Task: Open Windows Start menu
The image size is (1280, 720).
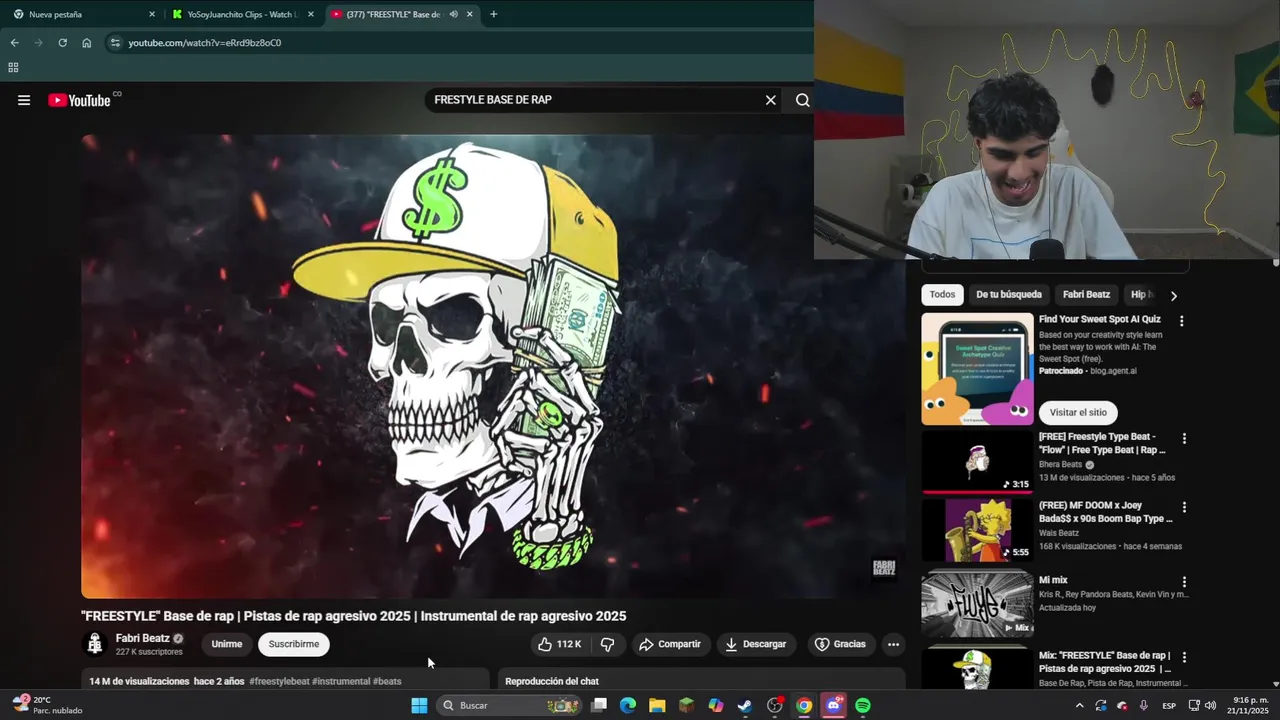Action: point(419,706)
